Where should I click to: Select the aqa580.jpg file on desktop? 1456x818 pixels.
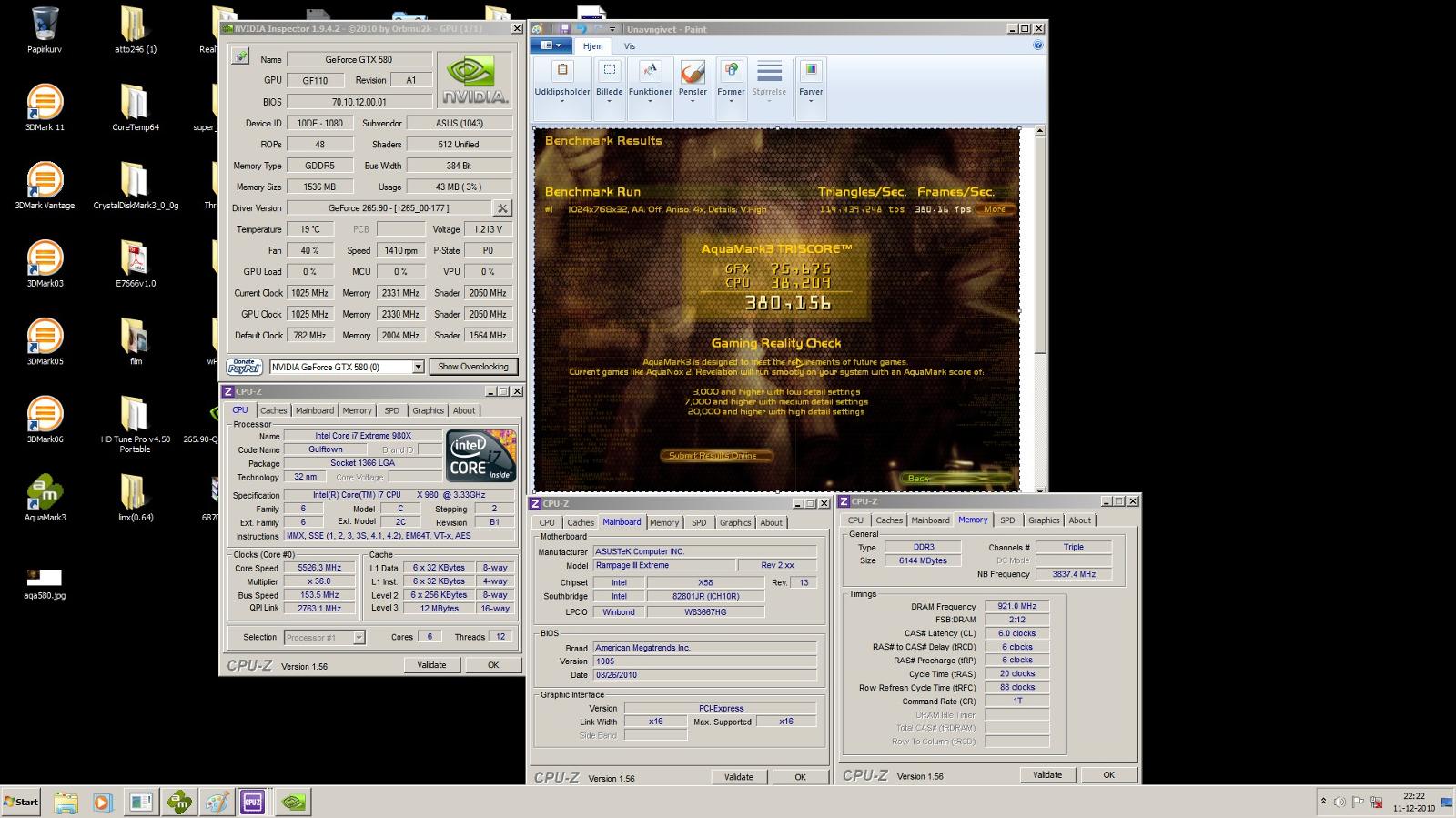[x=45, y=583]
